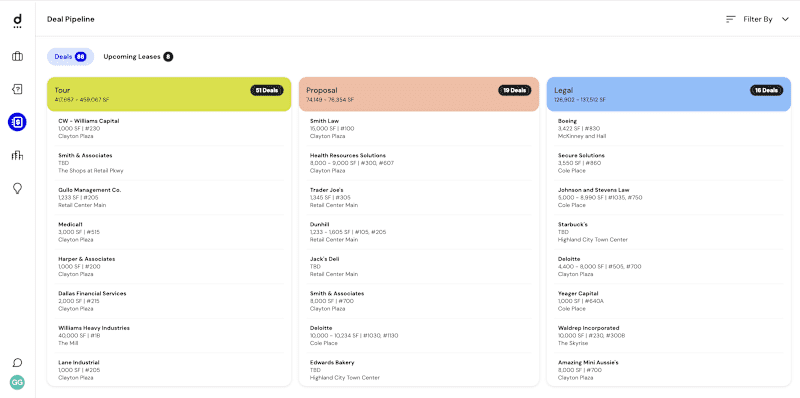800x398 pixels.
Task: Open the Lane Industrial deal
Action: pyautogui.click(x=170, y=370)
